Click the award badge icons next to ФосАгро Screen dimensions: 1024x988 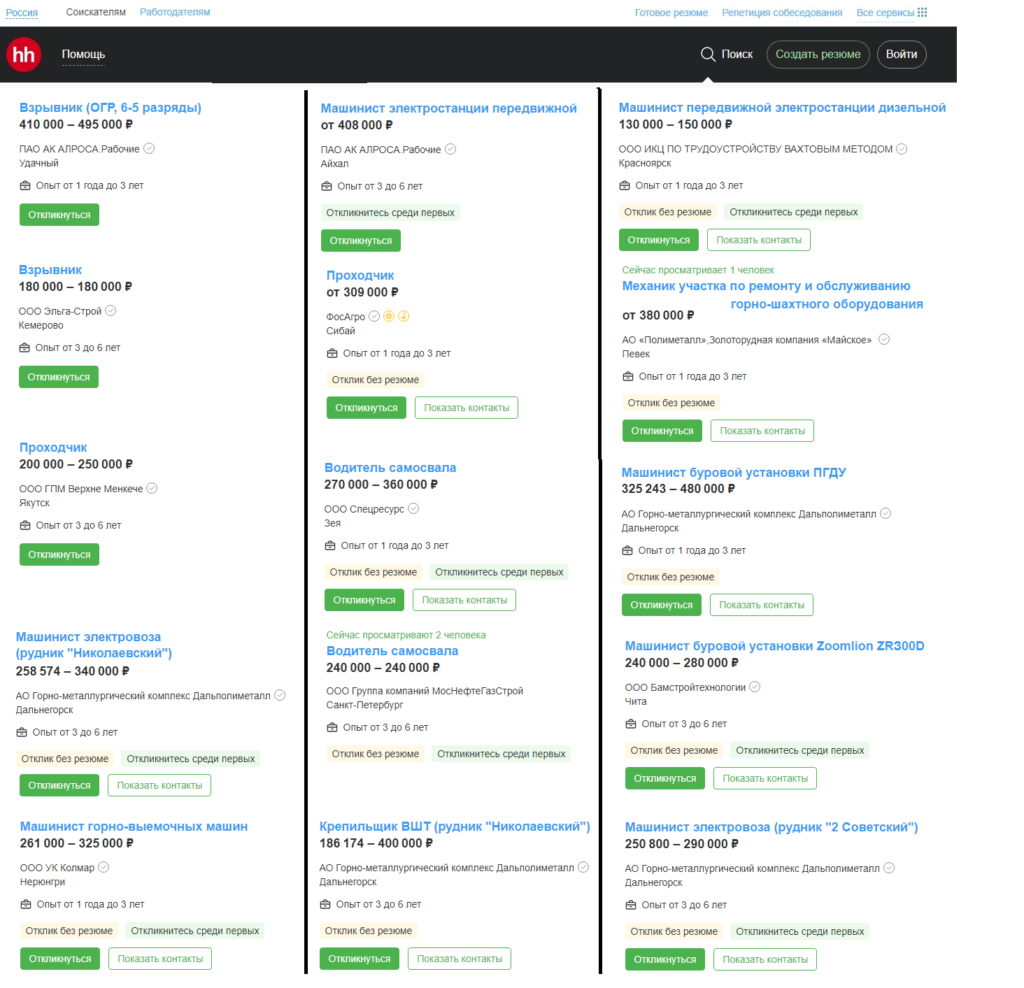(398, 316)
